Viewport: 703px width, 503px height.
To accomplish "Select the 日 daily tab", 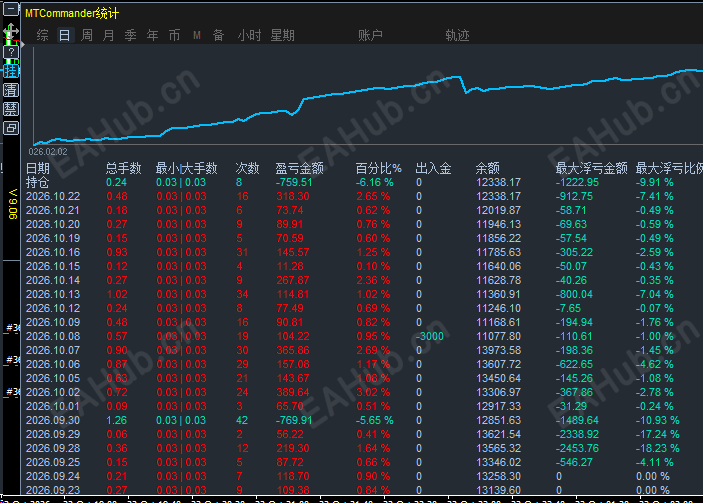I will pyautogui.click(x=65, y=35).
